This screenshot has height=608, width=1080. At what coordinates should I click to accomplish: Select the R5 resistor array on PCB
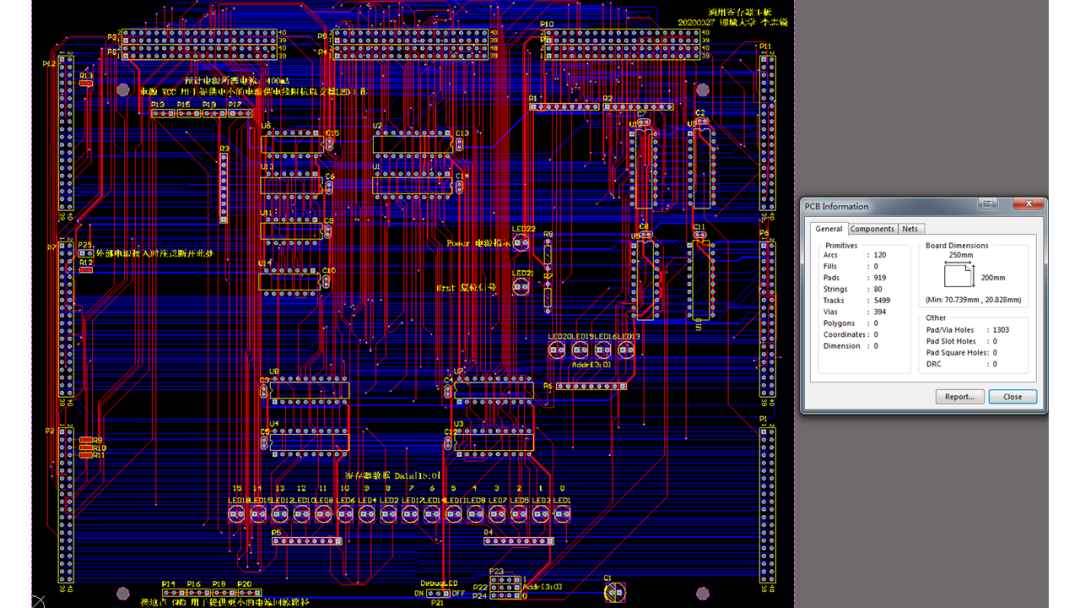point(307,541)
